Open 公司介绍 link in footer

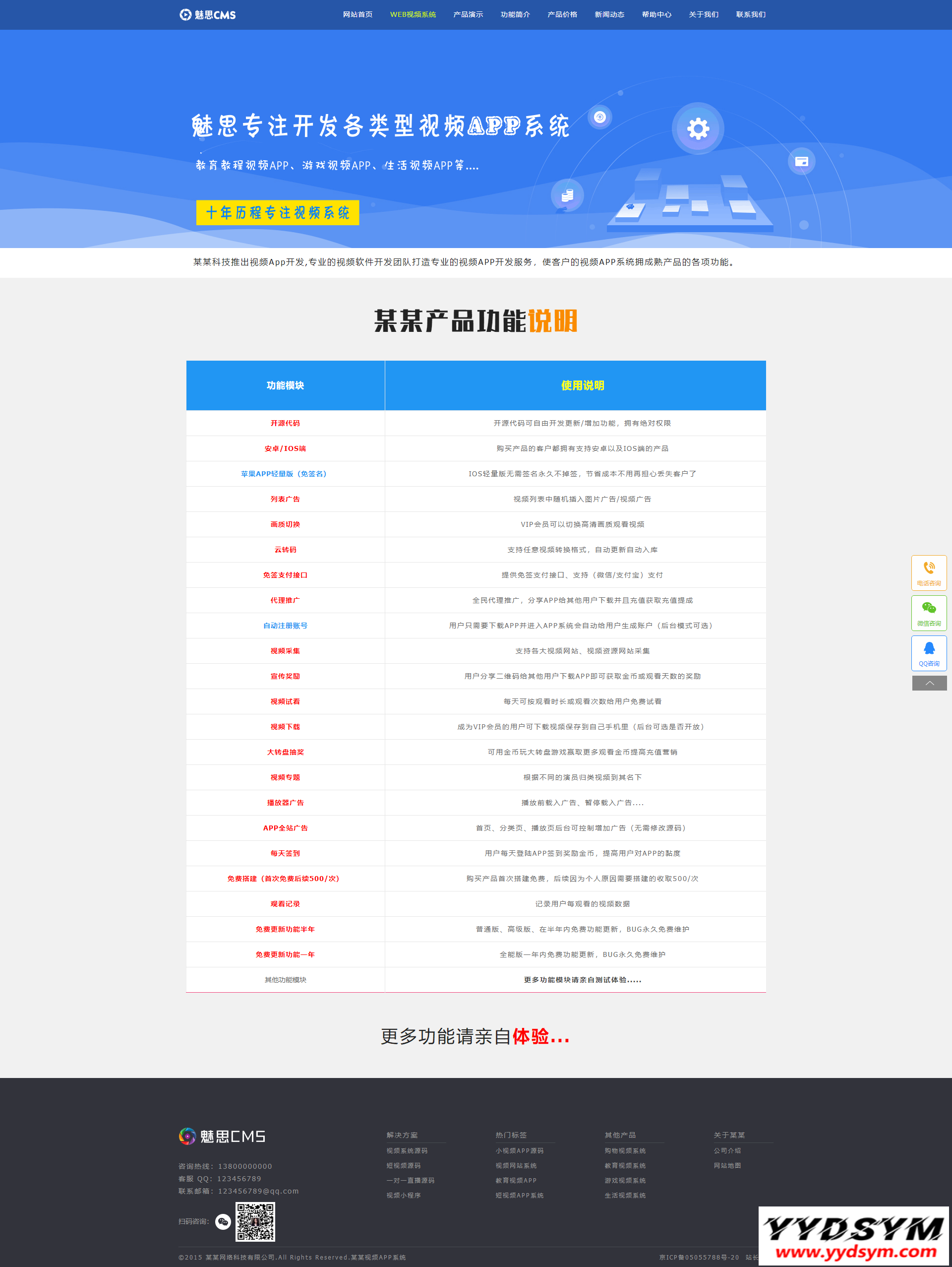click(x=726, y=1151)
